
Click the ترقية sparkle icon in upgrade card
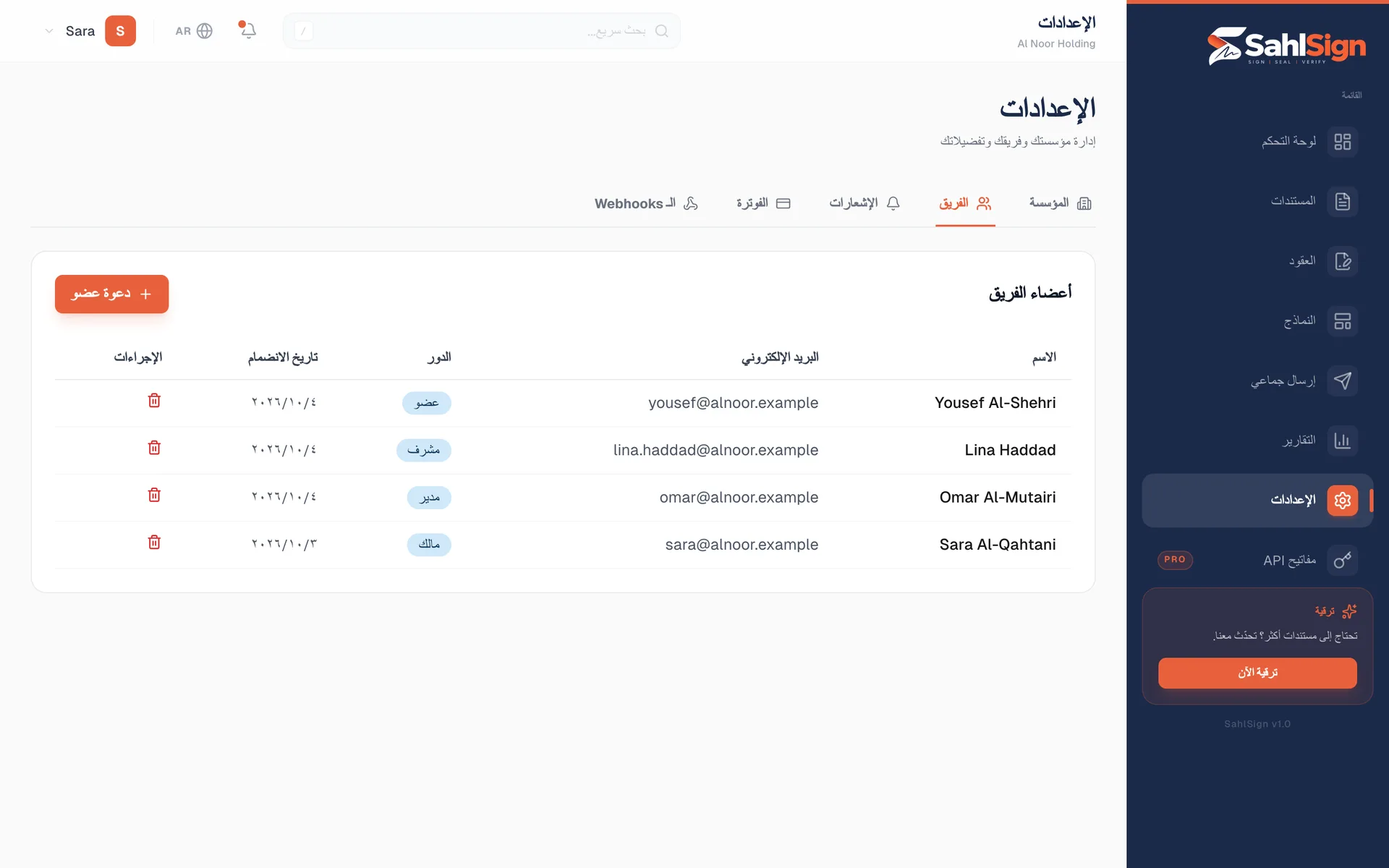1349,612
